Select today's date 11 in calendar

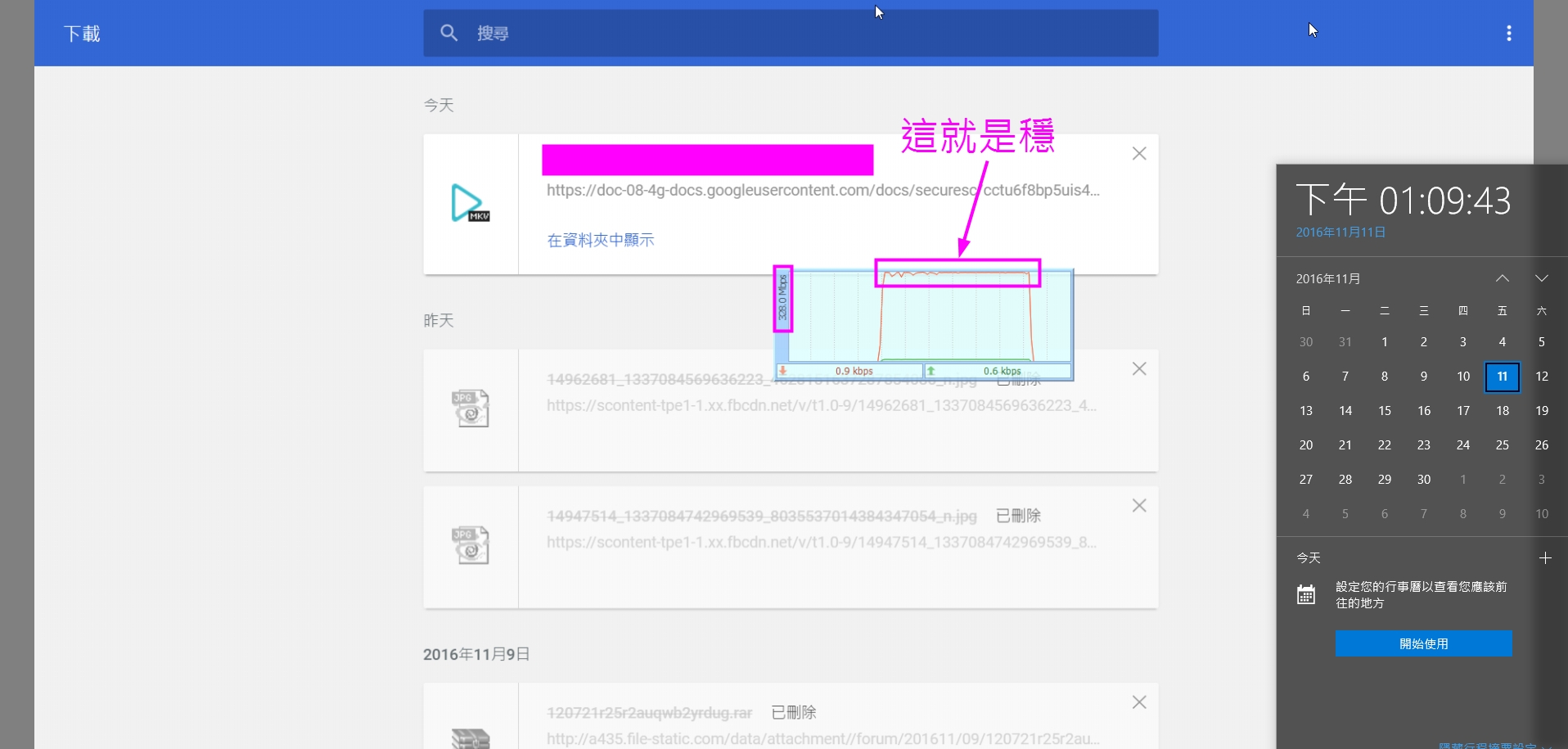pyautogui.click(x=1503, y=377)
